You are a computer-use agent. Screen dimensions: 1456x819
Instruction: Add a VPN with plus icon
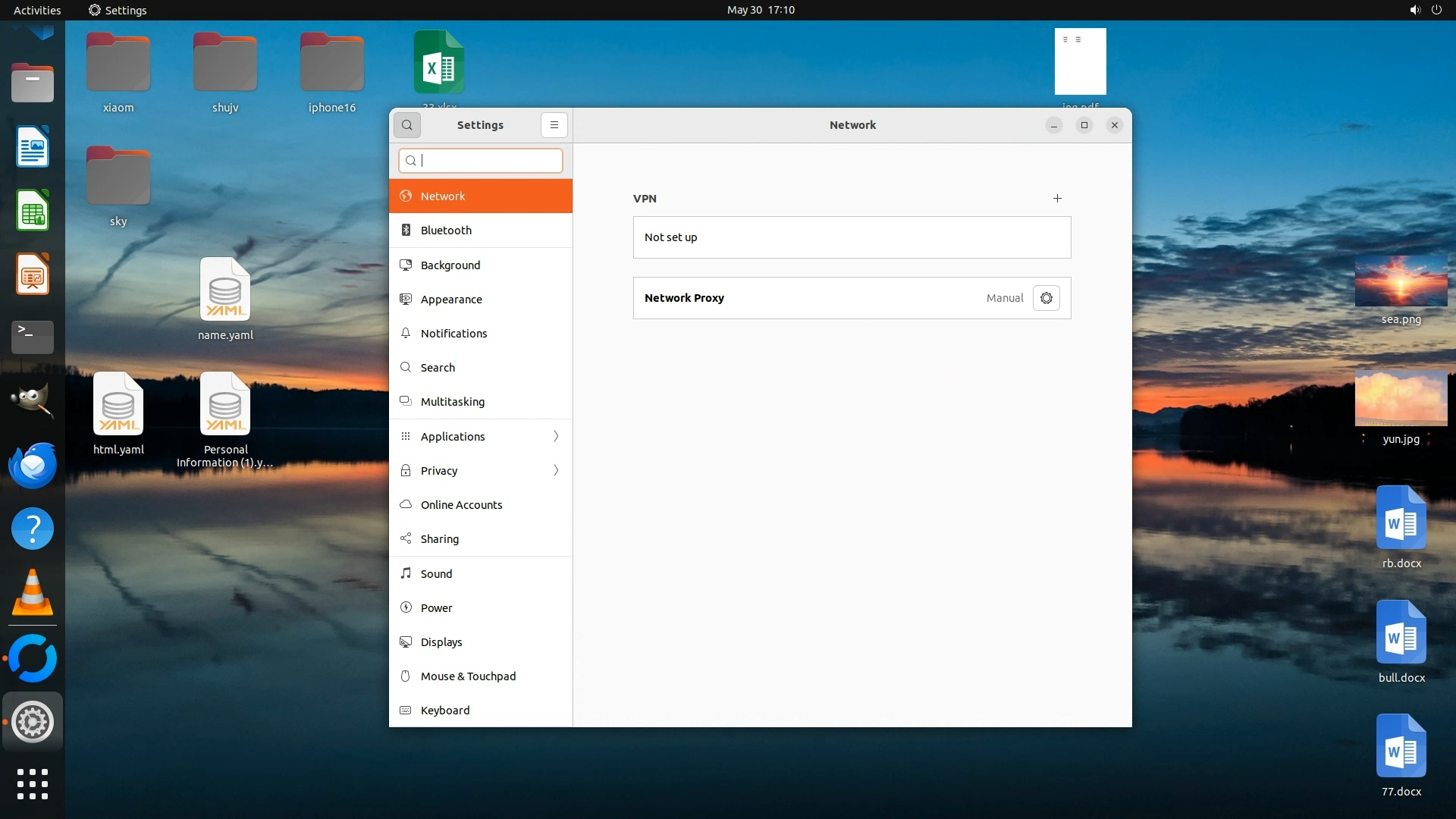tap(1057, 199)
